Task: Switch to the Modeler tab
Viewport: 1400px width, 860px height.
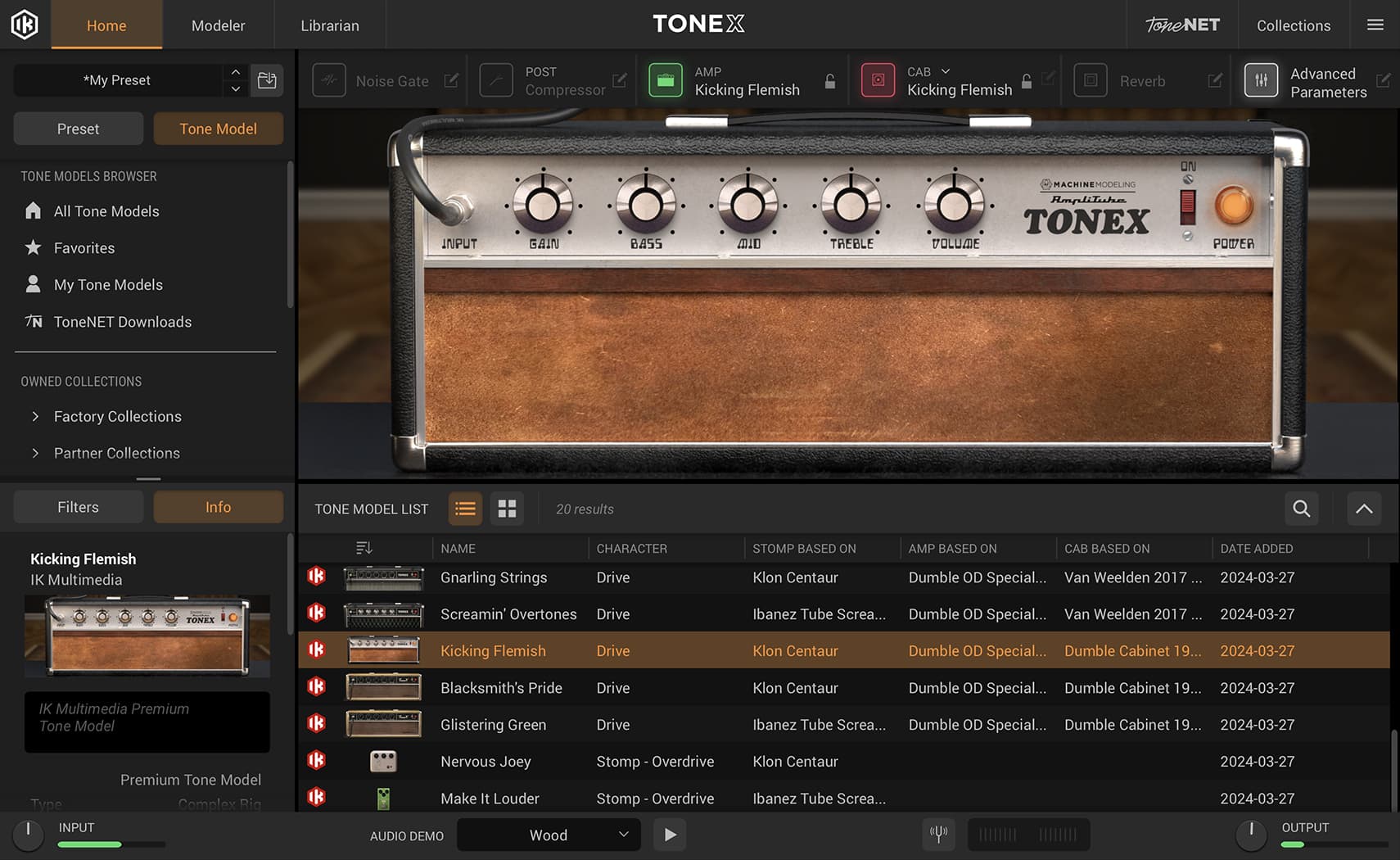Action: [x=218, y=25]
